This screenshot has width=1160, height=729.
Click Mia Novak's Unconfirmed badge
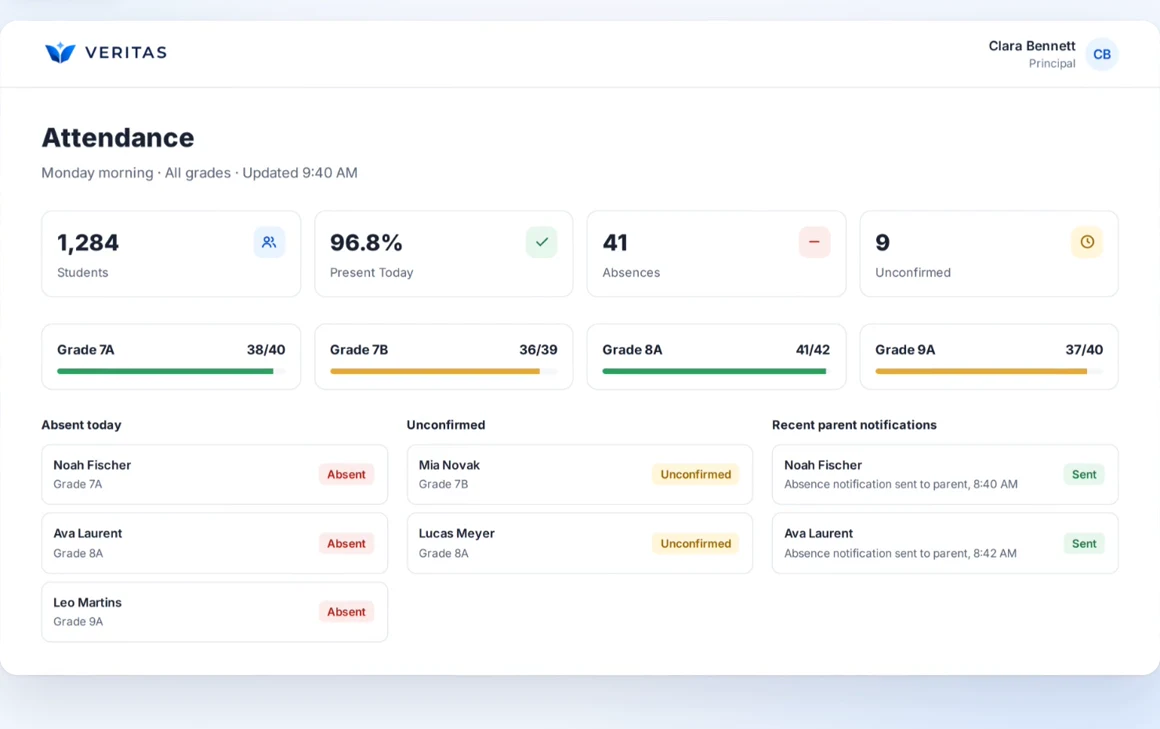pos(695,474)
